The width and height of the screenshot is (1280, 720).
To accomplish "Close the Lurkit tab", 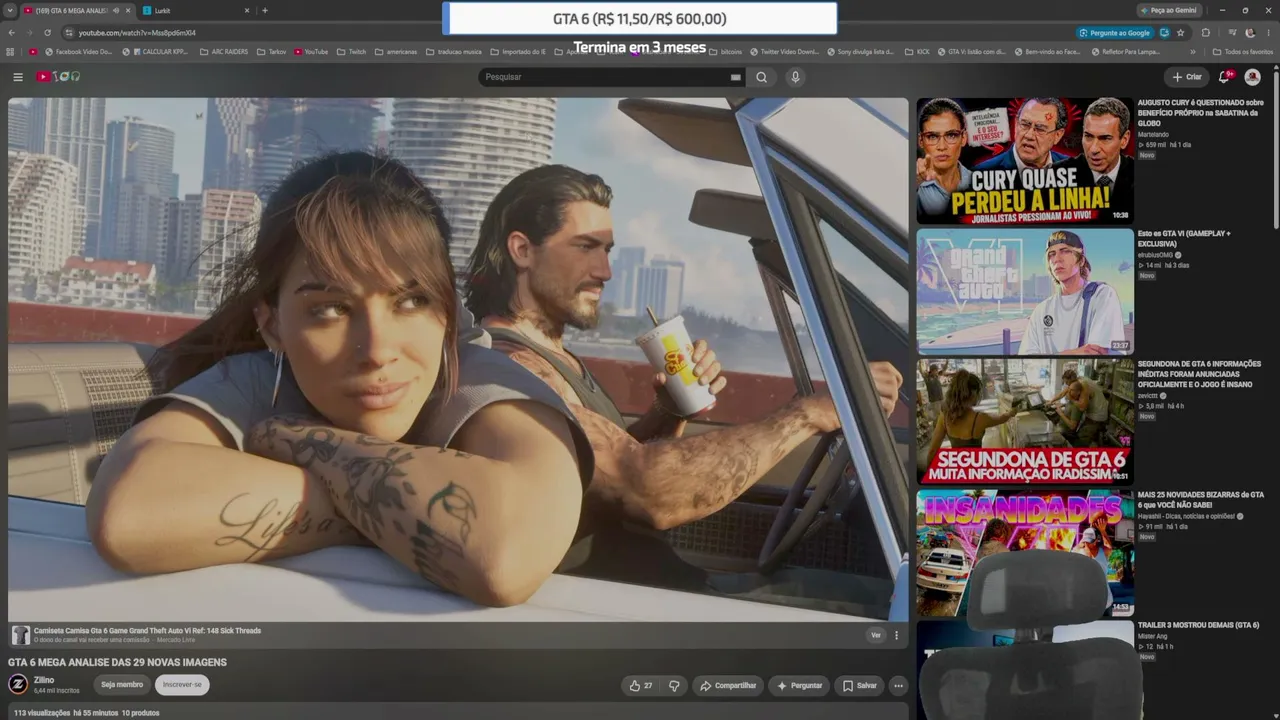I will click(x=246, y=10).
